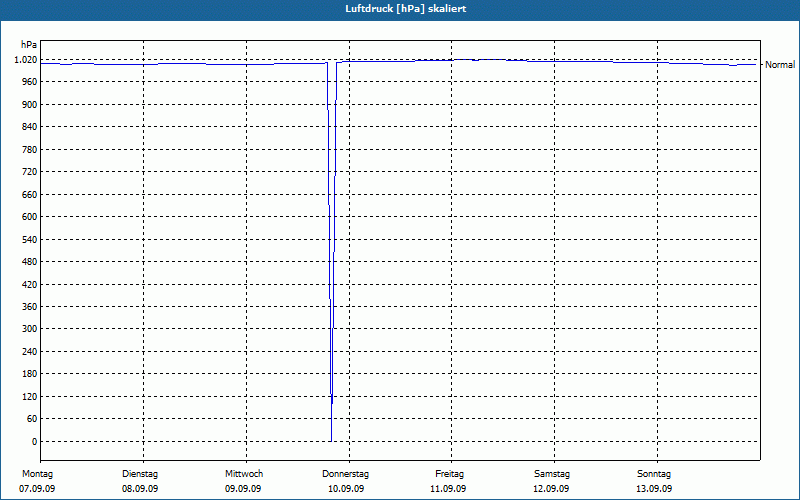The height and width of the screenshot is (500, 800).
Task: Select the 120 axis value
Action: coord(30,396)
